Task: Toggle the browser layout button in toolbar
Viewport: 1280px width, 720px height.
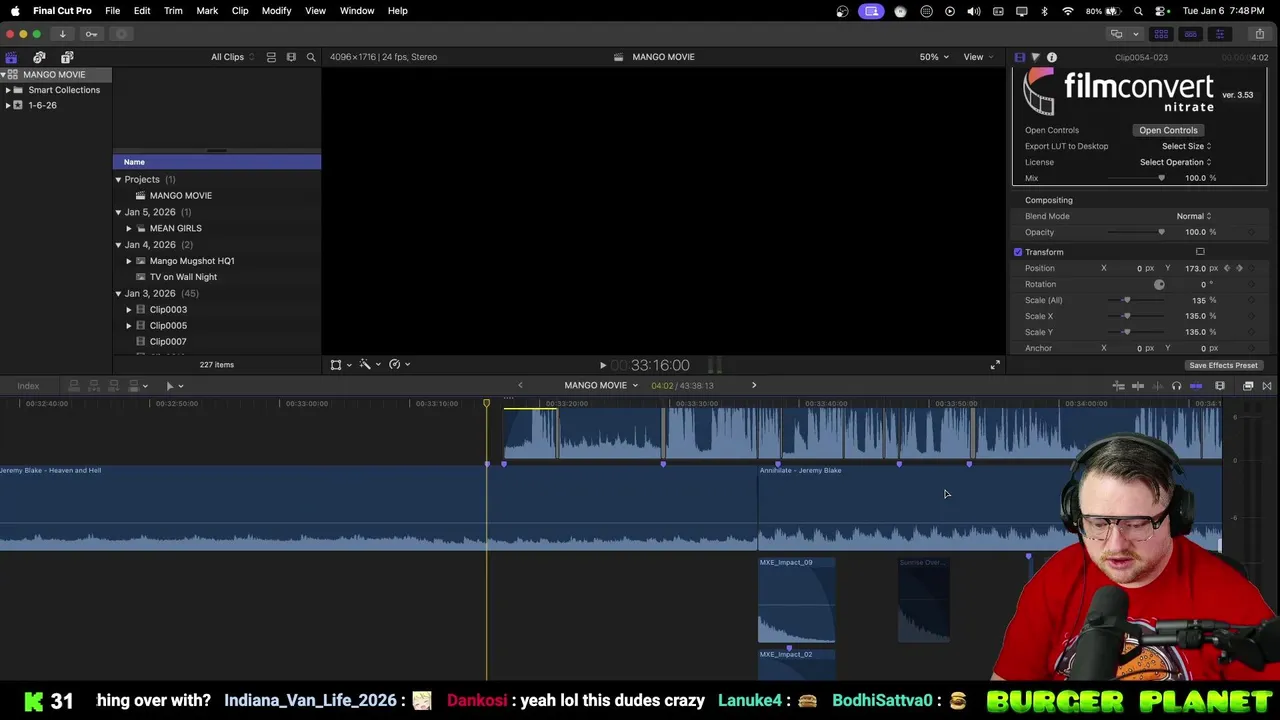Action: click(1162, 34)
